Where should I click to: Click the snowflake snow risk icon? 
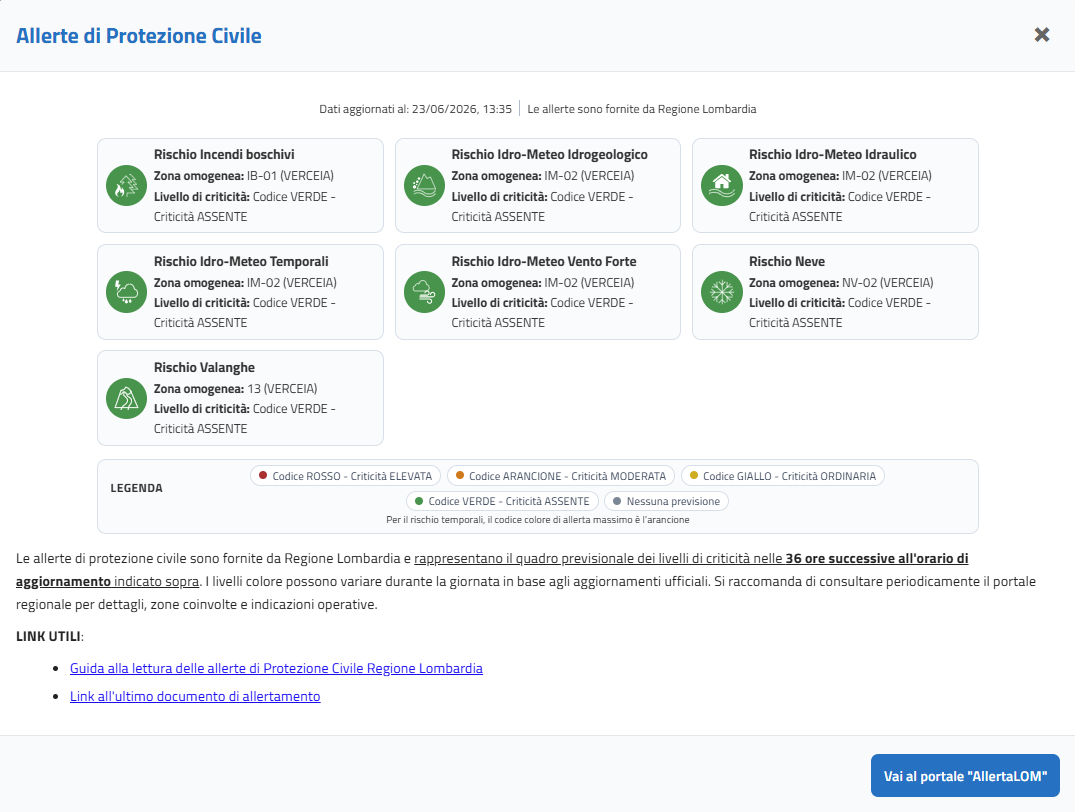click(x=722, y=292)
